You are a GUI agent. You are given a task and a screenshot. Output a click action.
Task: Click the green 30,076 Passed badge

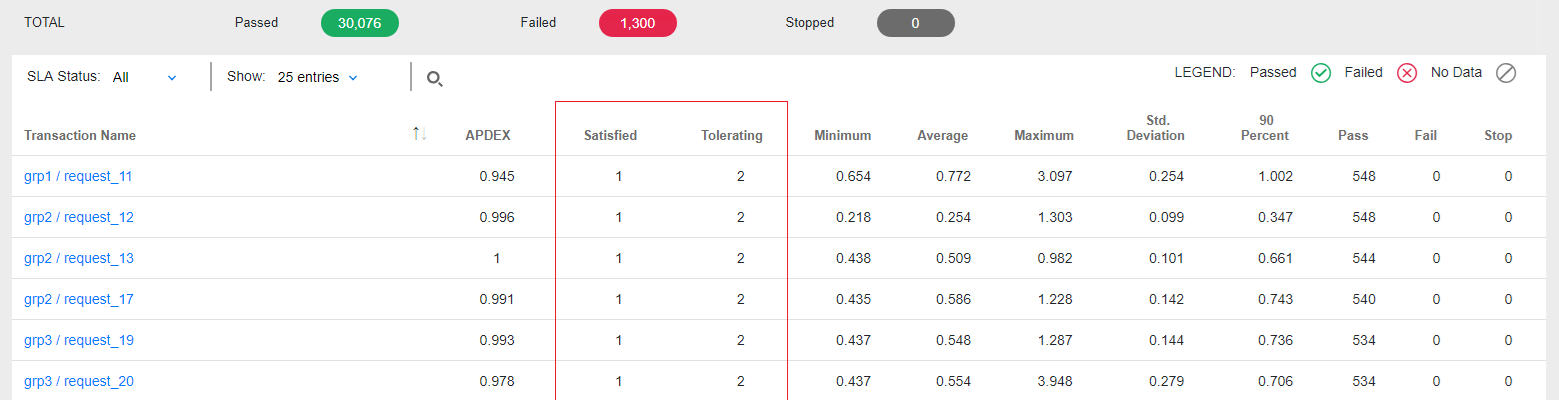[x=359, y=23]
